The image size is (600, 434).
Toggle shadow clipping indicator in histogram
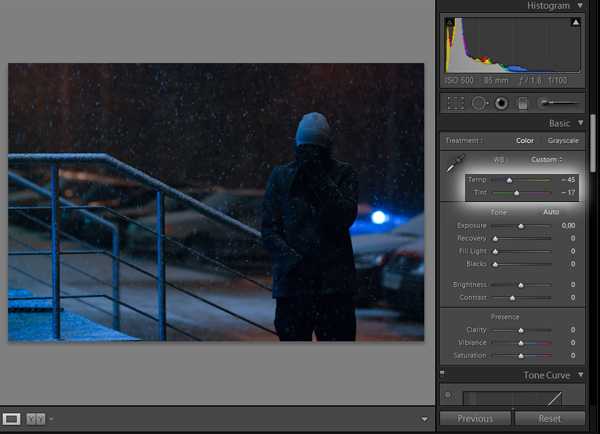tap(449, 22)
